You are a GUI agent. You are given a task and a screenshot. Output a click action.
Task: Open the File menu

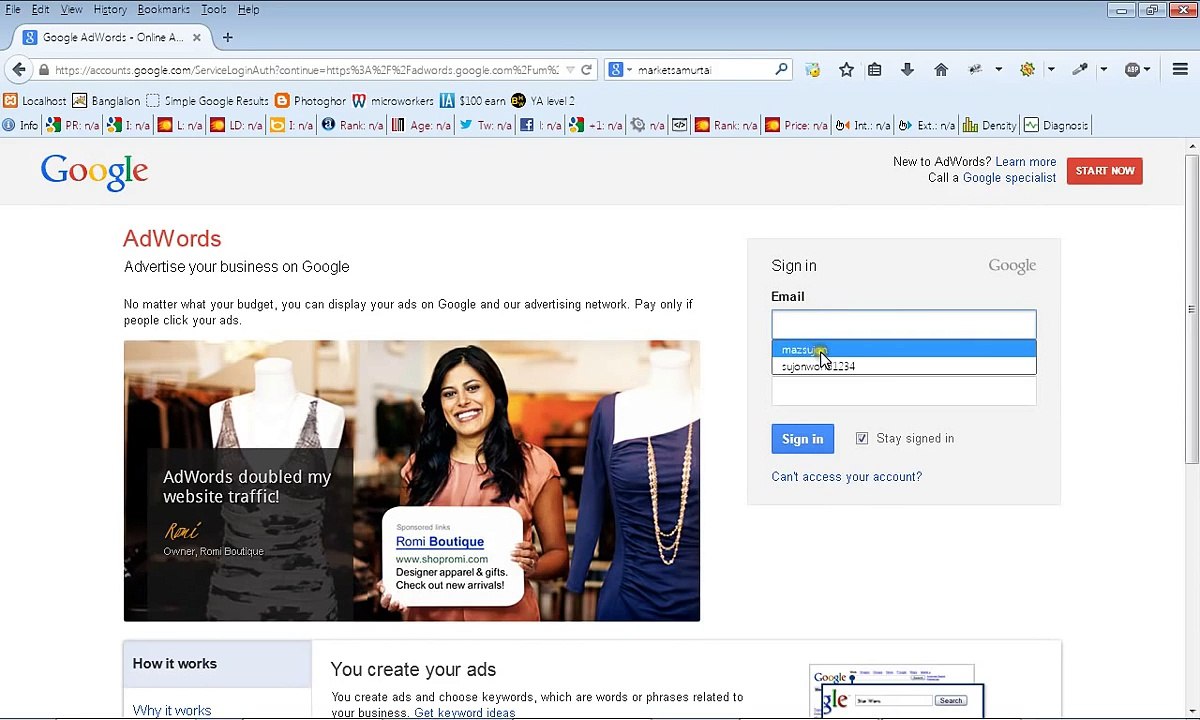[13, 9]
